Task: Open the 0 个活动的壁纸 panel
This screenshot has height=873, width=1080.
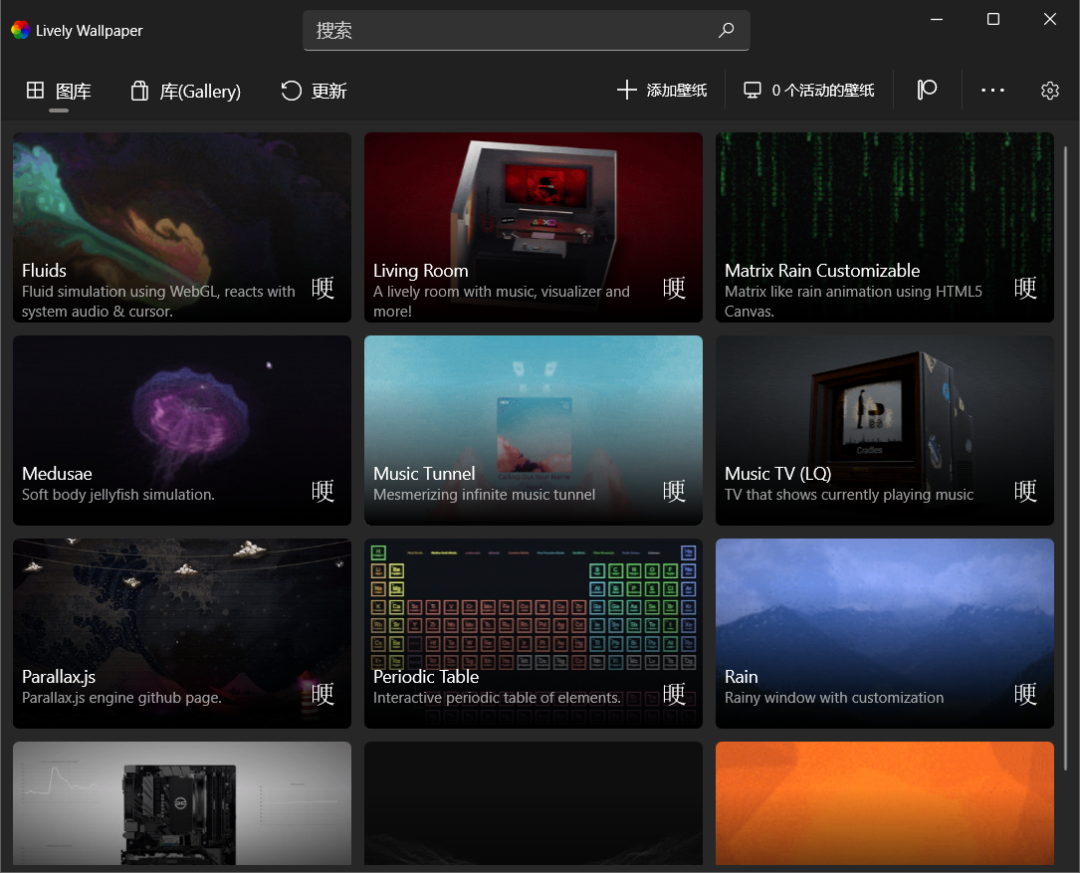Action: [x=809, y=90]
